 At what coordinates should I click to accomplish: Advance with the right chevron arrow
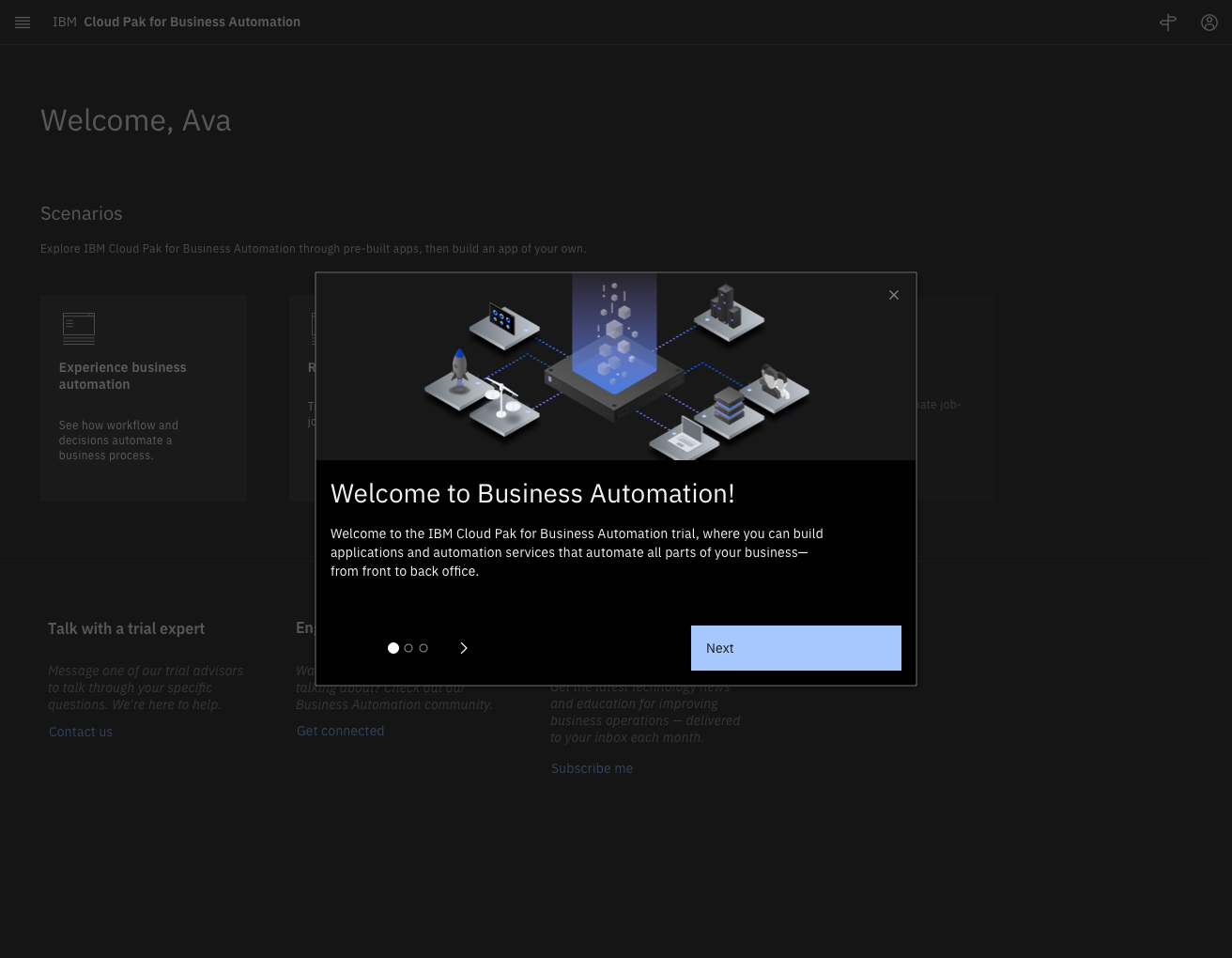pyautogui.click(x=464, y=648)
